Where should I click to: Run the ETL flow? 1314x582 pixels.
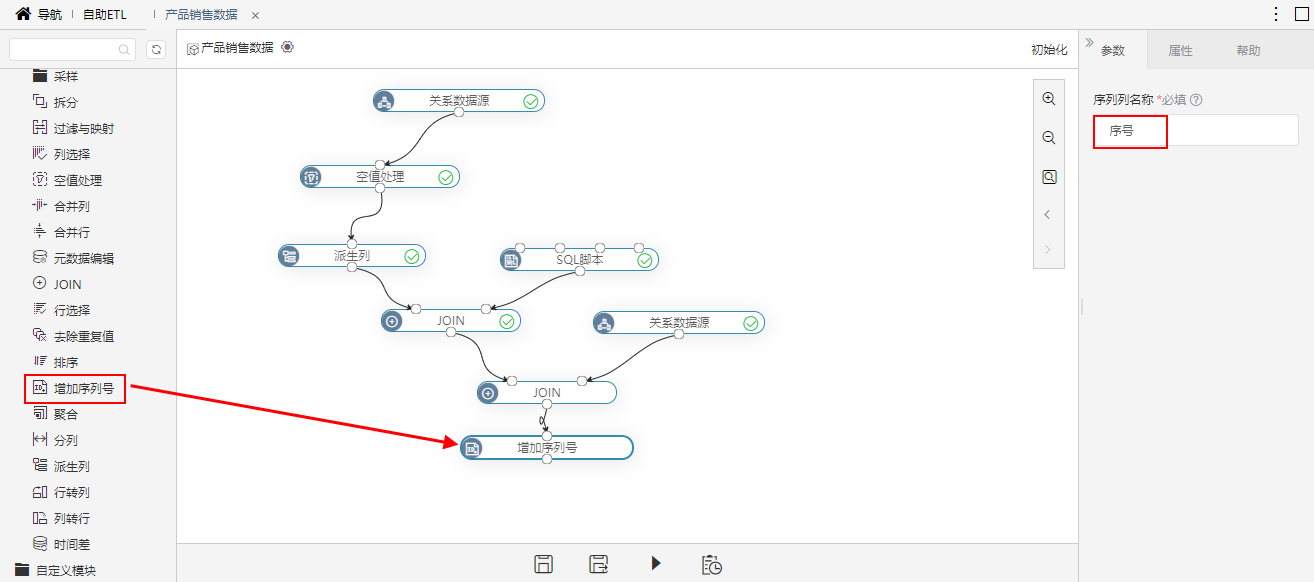tap(656, 563)
